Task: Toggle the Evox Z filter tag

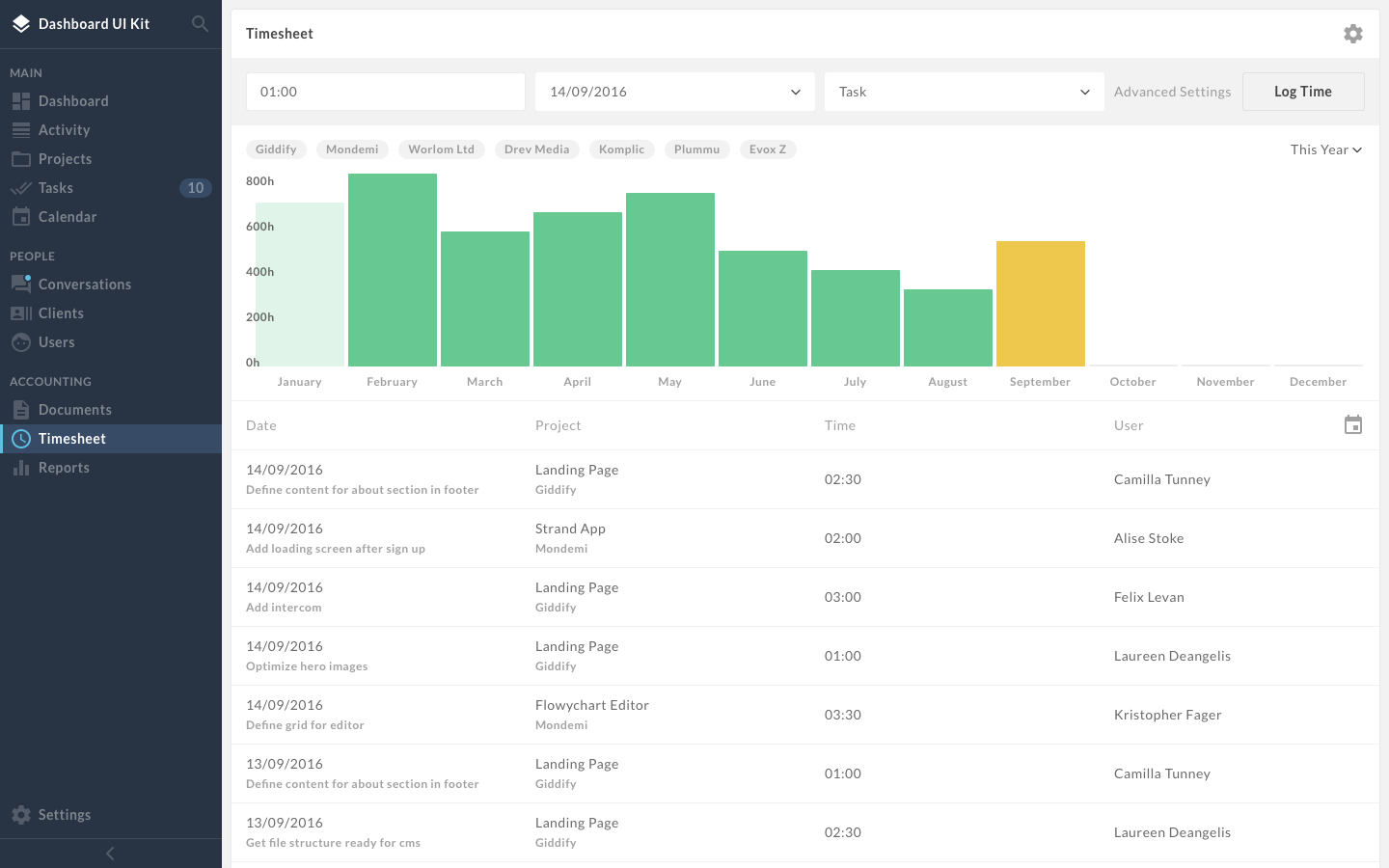Action: (x=768, y=149)
